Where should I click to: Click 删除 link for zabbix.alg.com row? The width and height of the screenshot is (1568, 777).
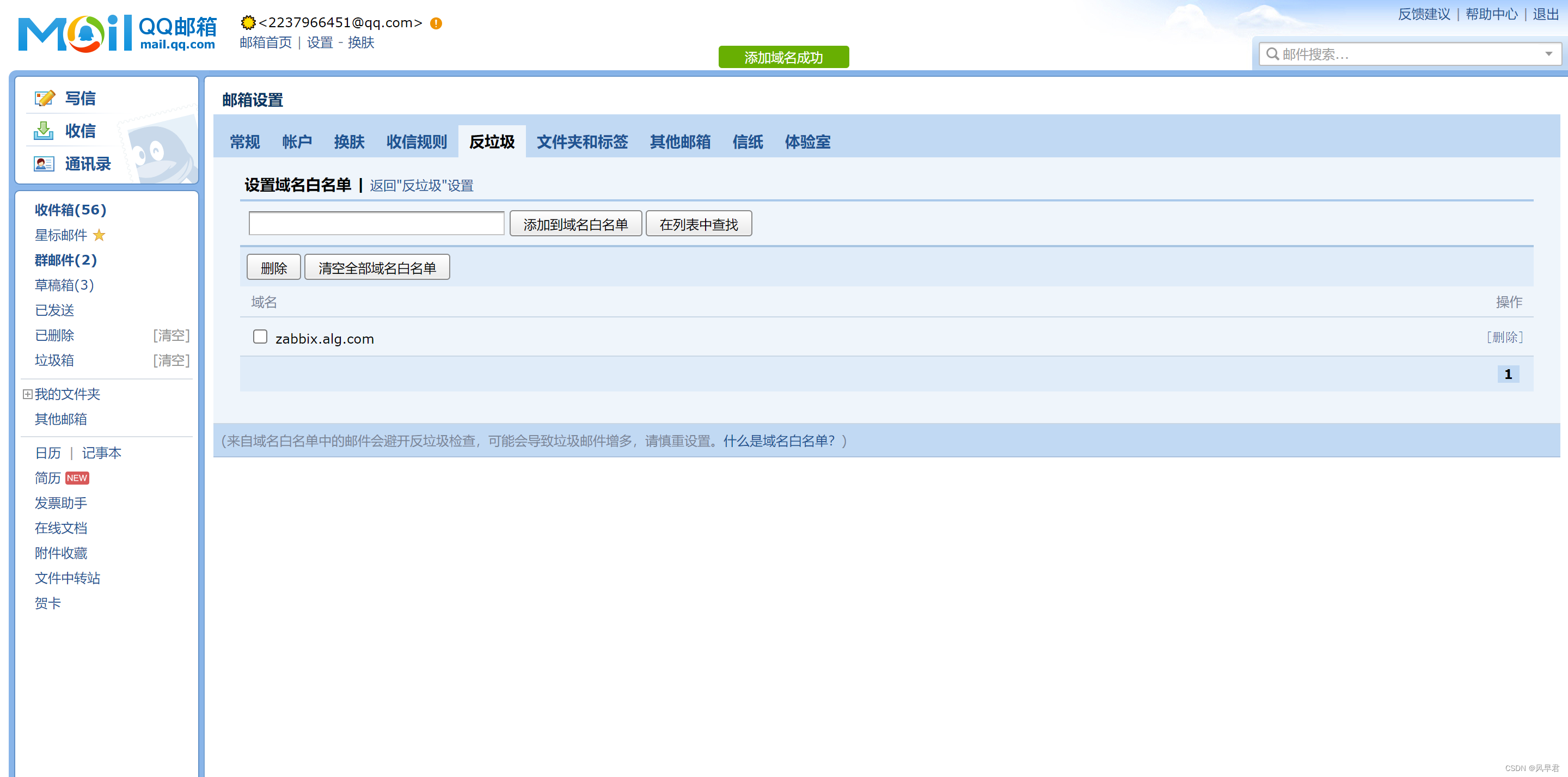click(x=1504, y=337)
